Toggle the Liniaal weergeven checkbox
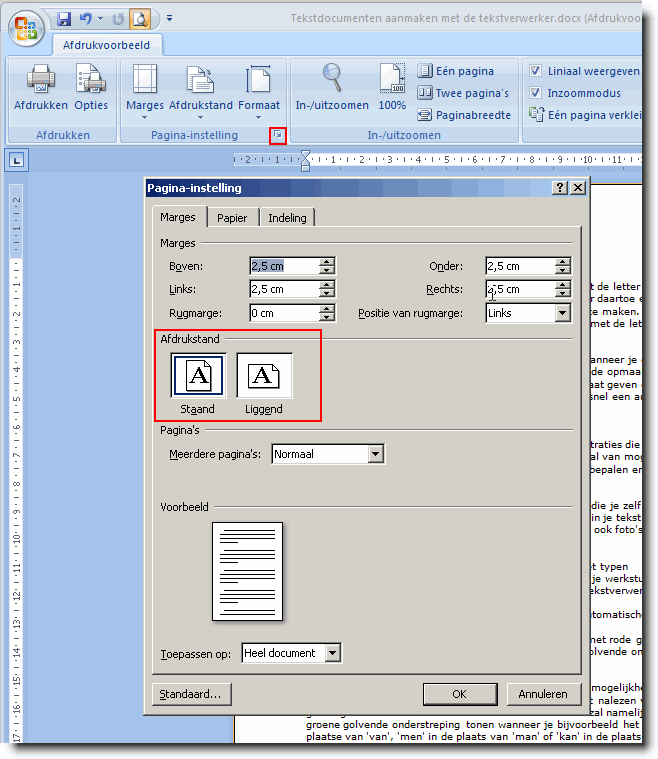This screenshot has height=759, width=658. click(x=536, y=71)
